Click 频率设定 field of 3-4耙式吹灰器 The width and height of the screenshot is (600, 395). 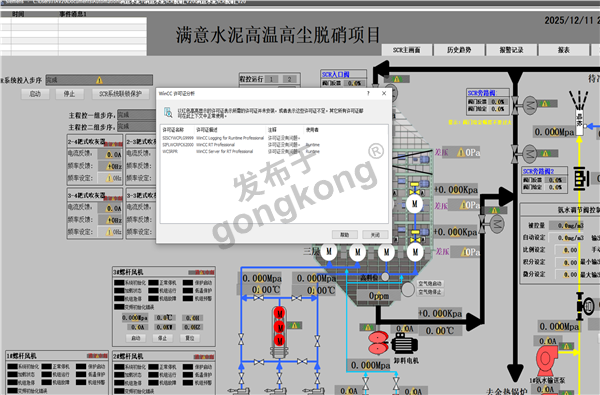(110, 232)
